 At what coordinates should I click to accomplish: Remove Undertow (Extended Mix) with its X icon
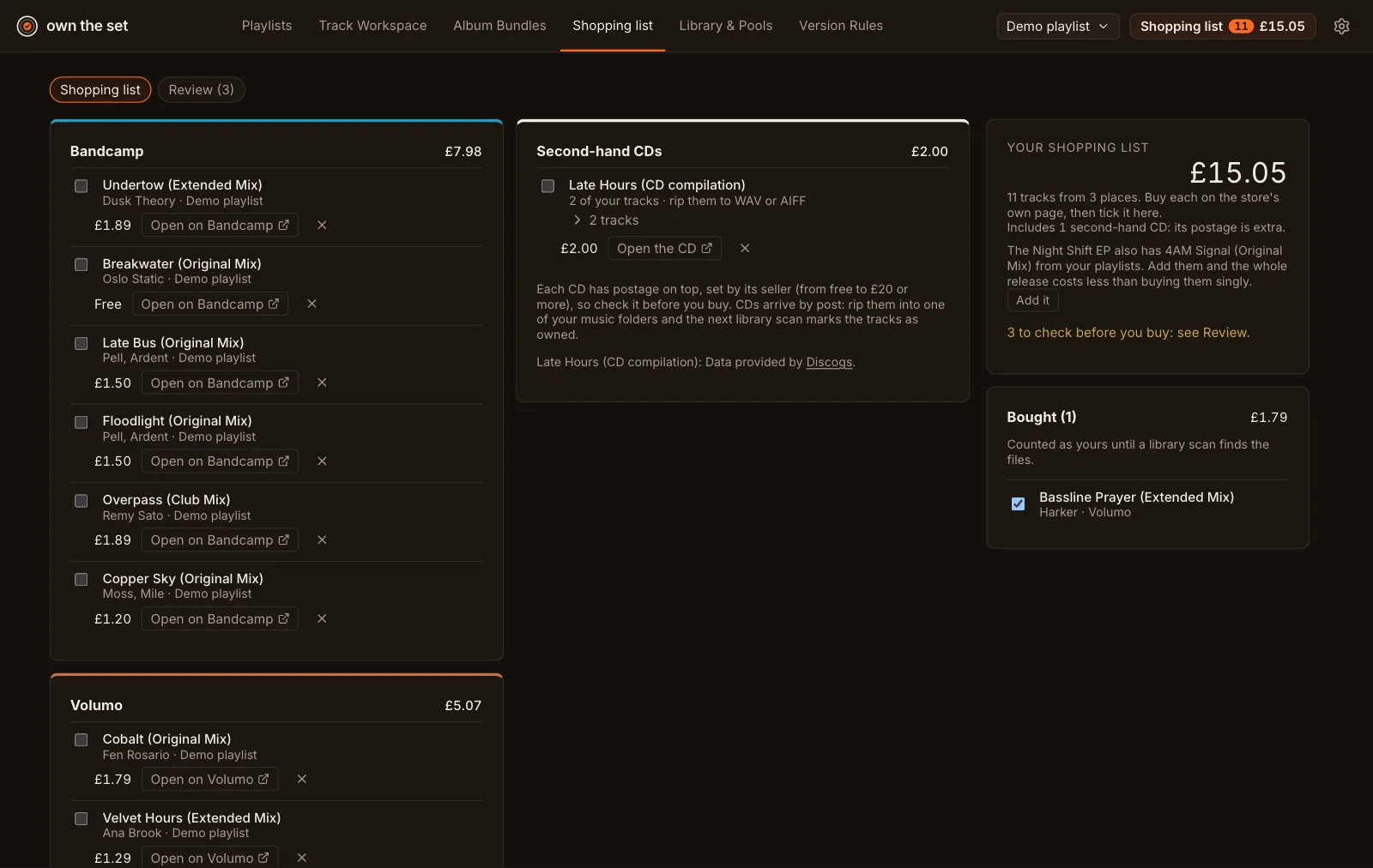pyautogui.click(x=322, y=226)
